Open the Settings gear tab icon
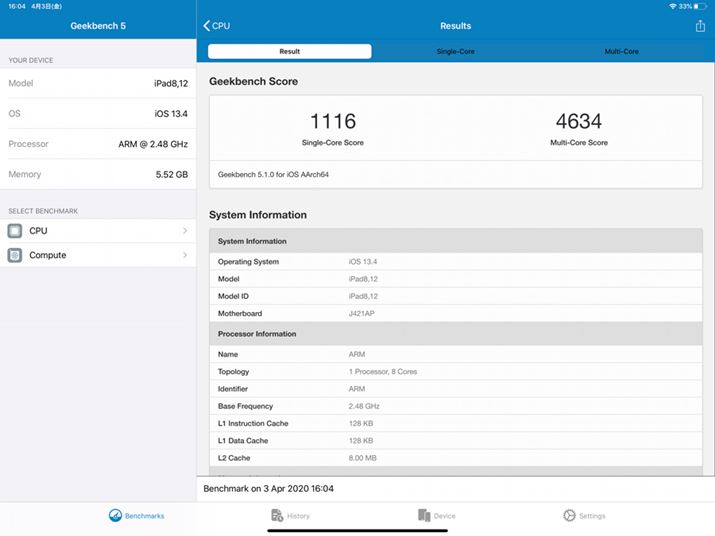 coord(569,516)
